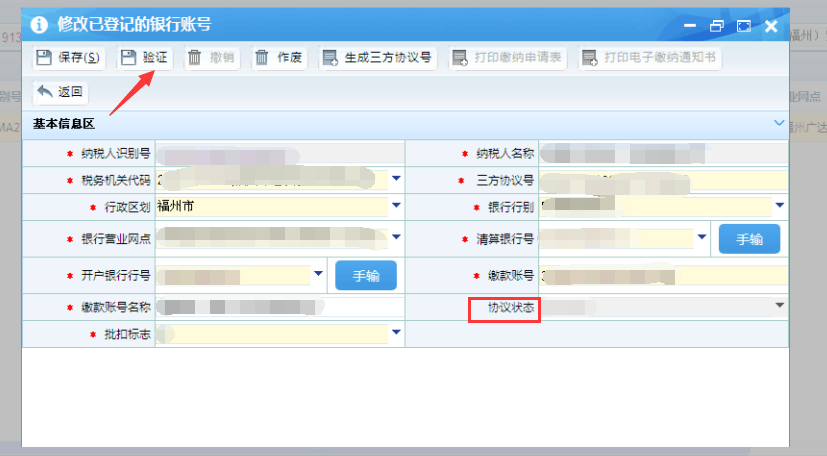Collapse the 基本信息区 section chevron
827x456 pixels.
click(x=779, y=123)
